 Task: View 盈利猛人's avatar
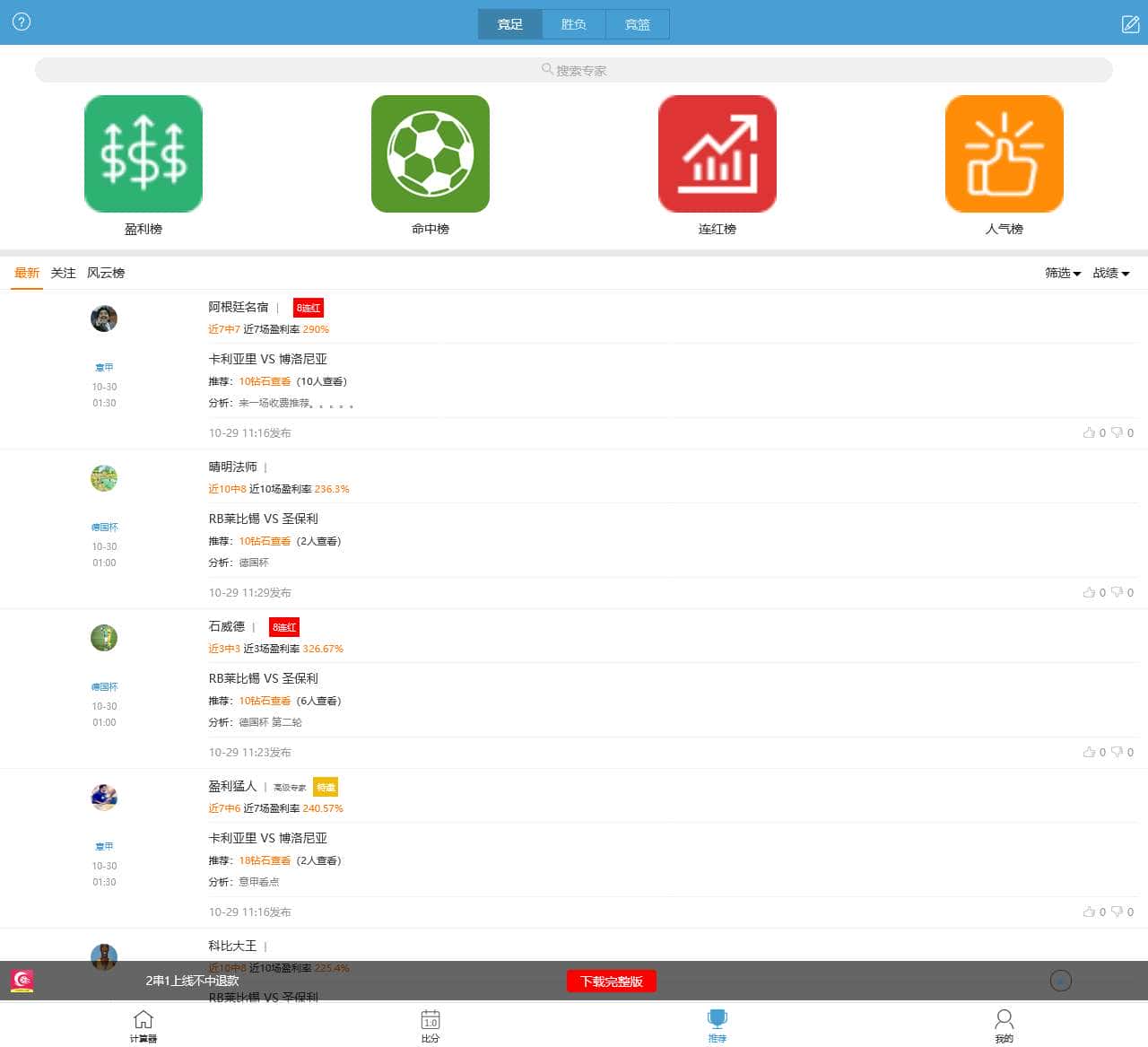(104, 798)
